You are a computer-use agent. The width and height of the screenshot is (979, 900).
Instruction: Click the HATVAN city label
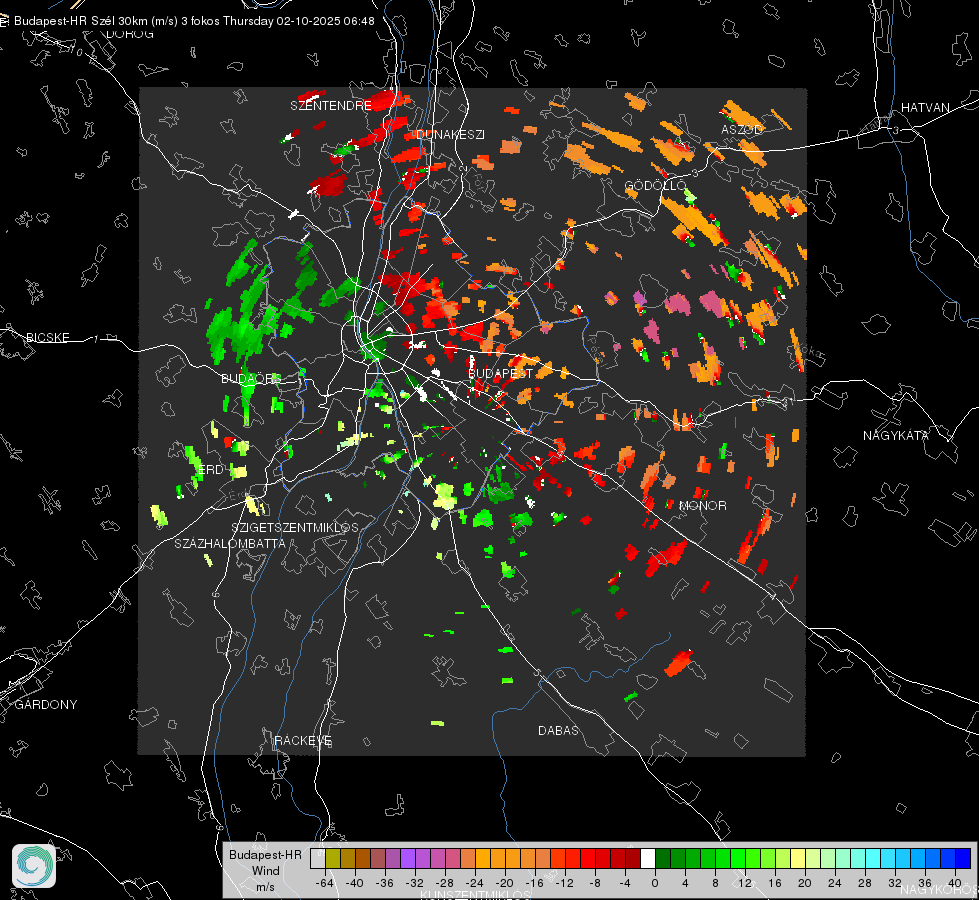pyautogui.click(x=925, y=108)
